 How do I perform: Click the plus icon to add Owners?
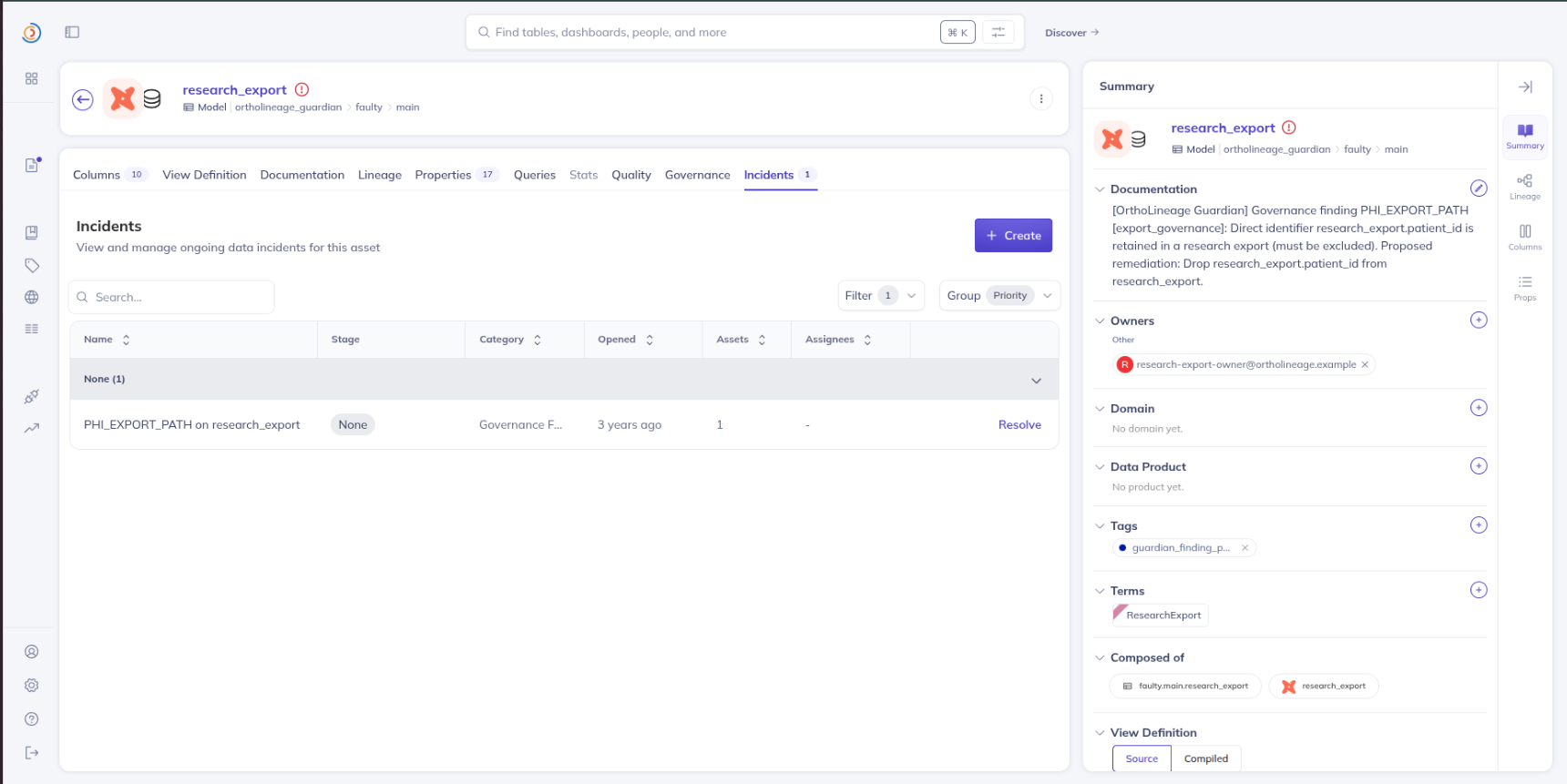(x=1479, y=320)
